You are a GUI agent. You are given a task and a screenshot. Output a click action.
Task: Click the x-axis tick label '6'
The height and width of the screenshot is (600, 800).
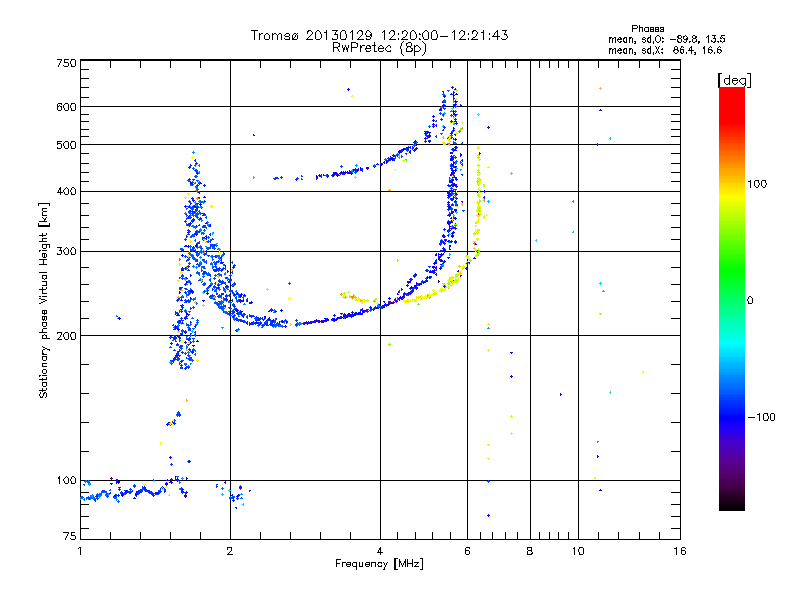pos(467,551)
